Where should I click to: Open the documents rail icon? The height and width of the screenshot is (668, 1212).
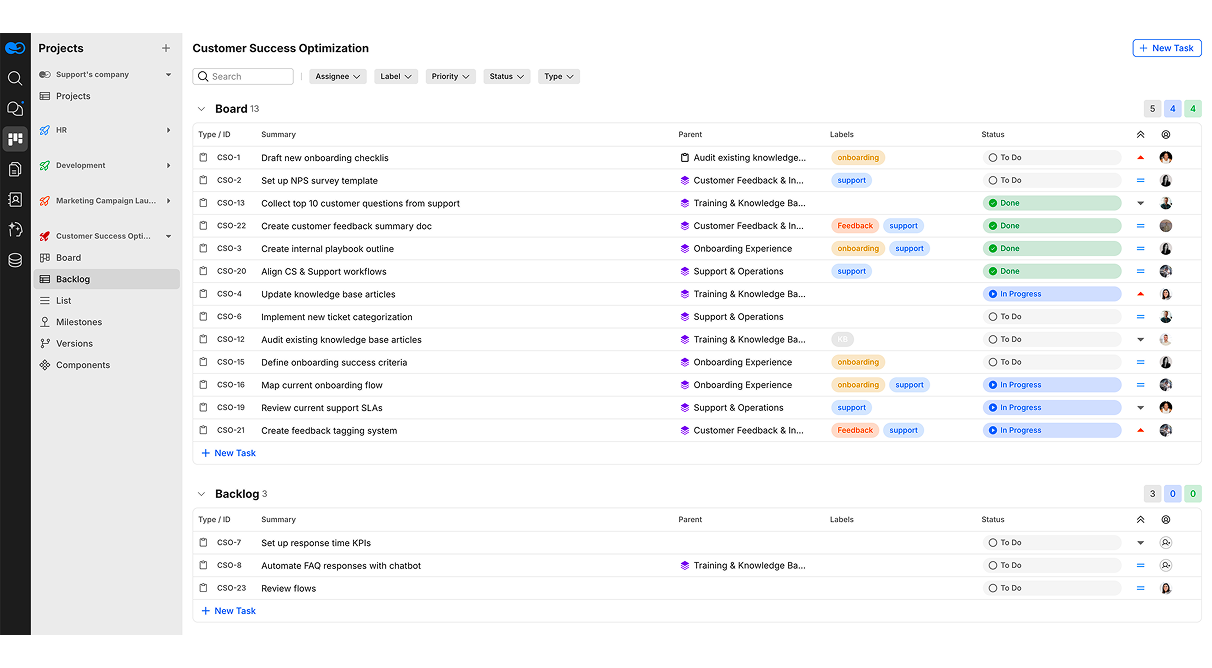coord(15,169)
